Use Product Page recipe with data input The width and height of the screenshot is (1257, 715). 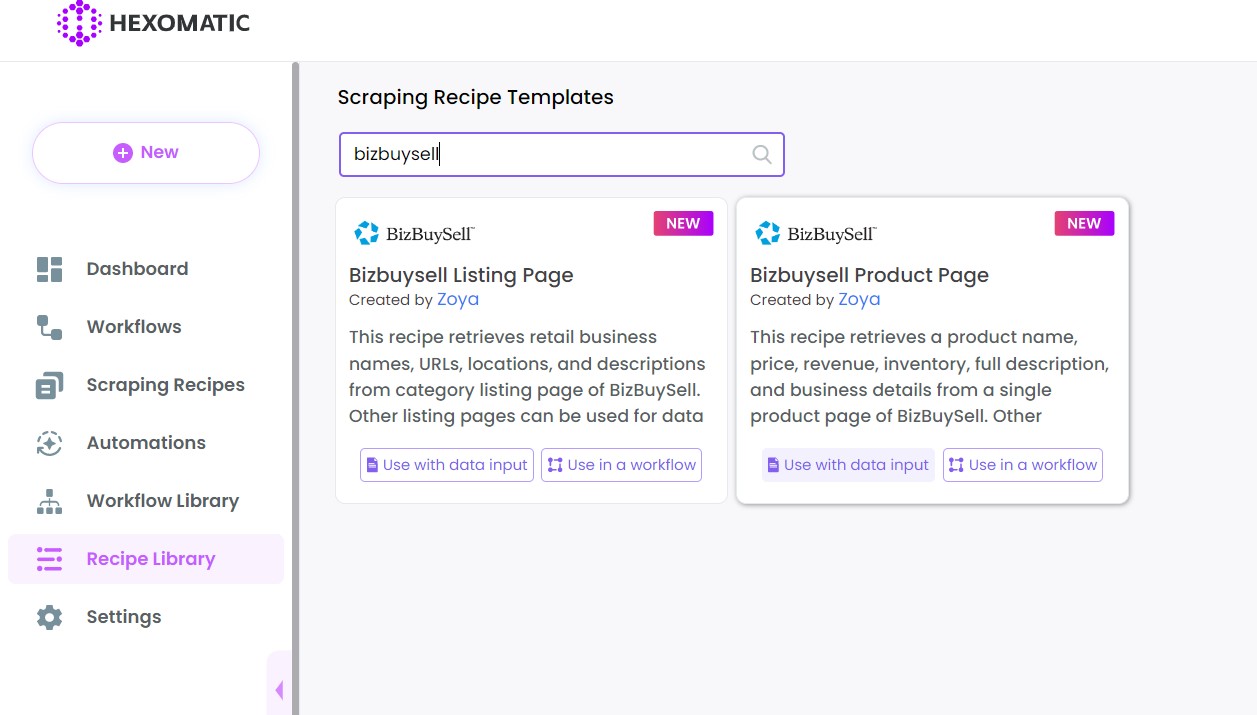click(848, 465)
